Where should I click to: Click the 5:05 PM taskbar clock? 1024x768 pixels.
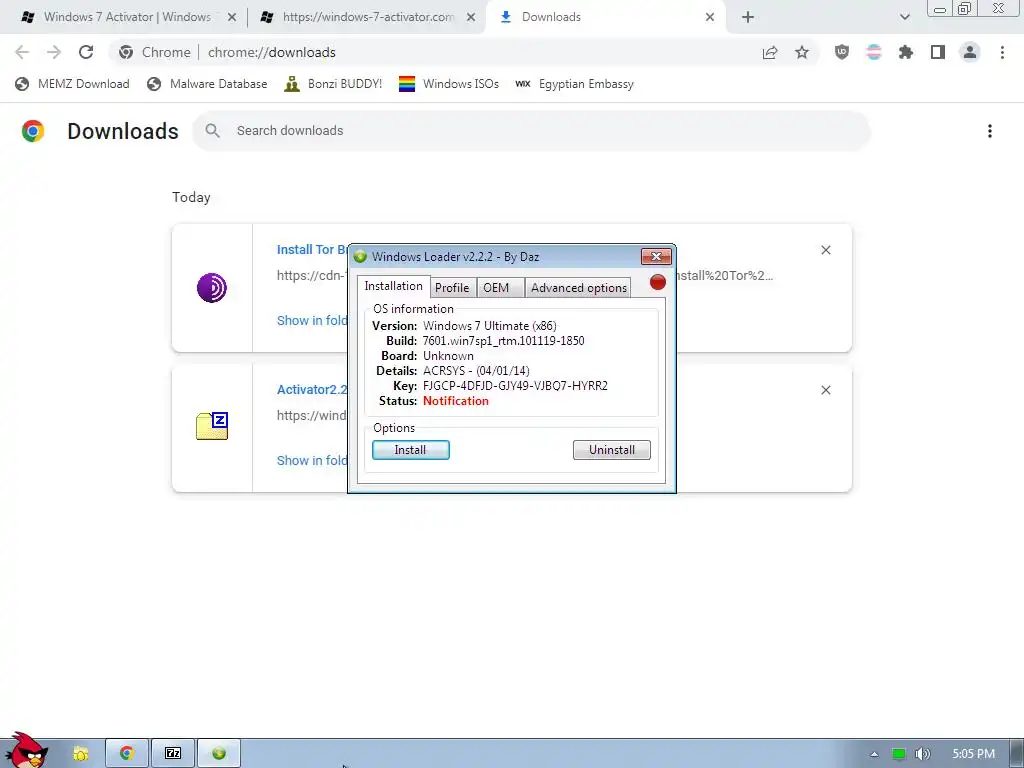pyautogui.click(x=974, y=754)
